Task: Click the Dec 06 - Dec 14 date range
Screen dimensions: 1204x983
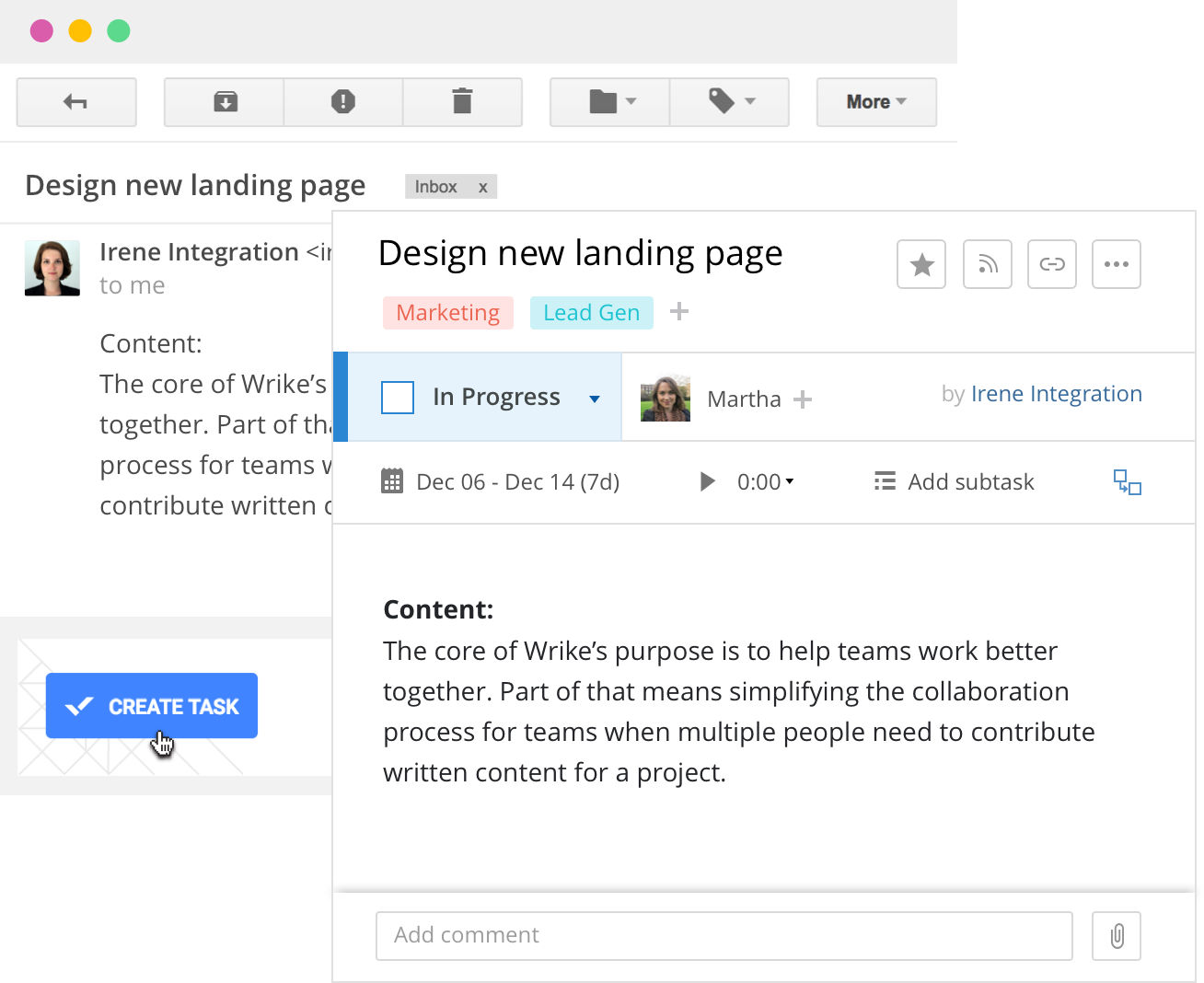Action: 518,482
